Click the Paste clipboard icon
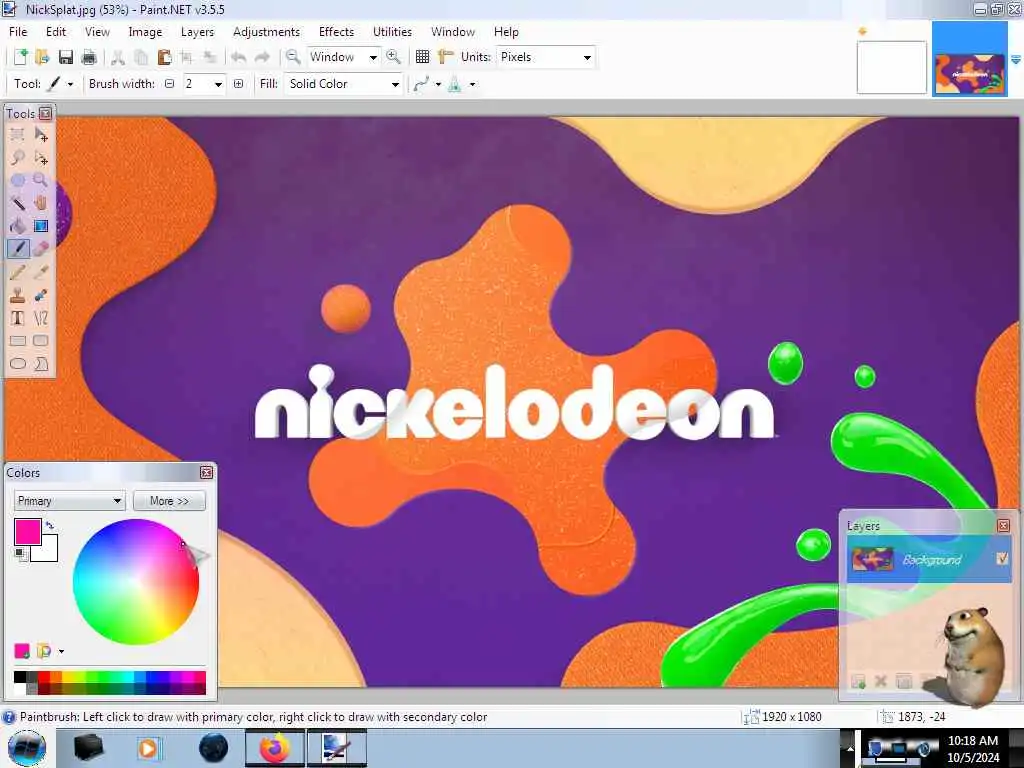 coord(165,57)
